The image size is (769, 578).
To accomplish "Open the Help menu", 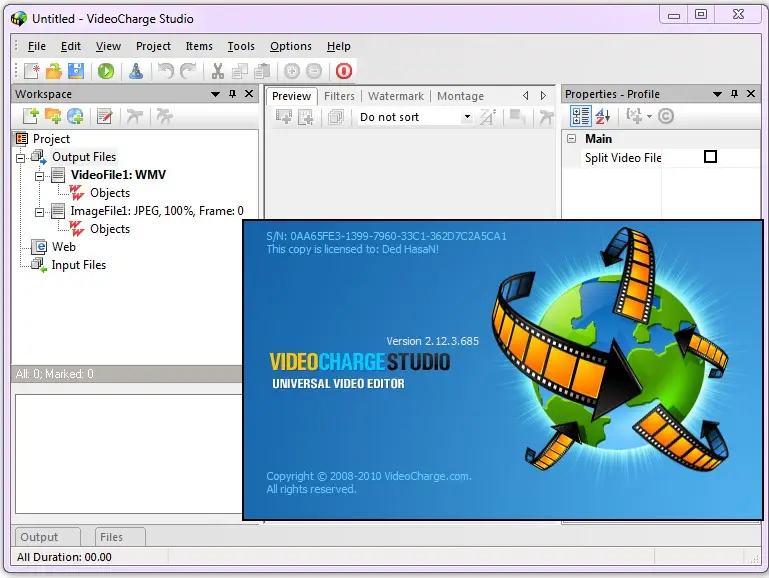I will pos(338,46).
